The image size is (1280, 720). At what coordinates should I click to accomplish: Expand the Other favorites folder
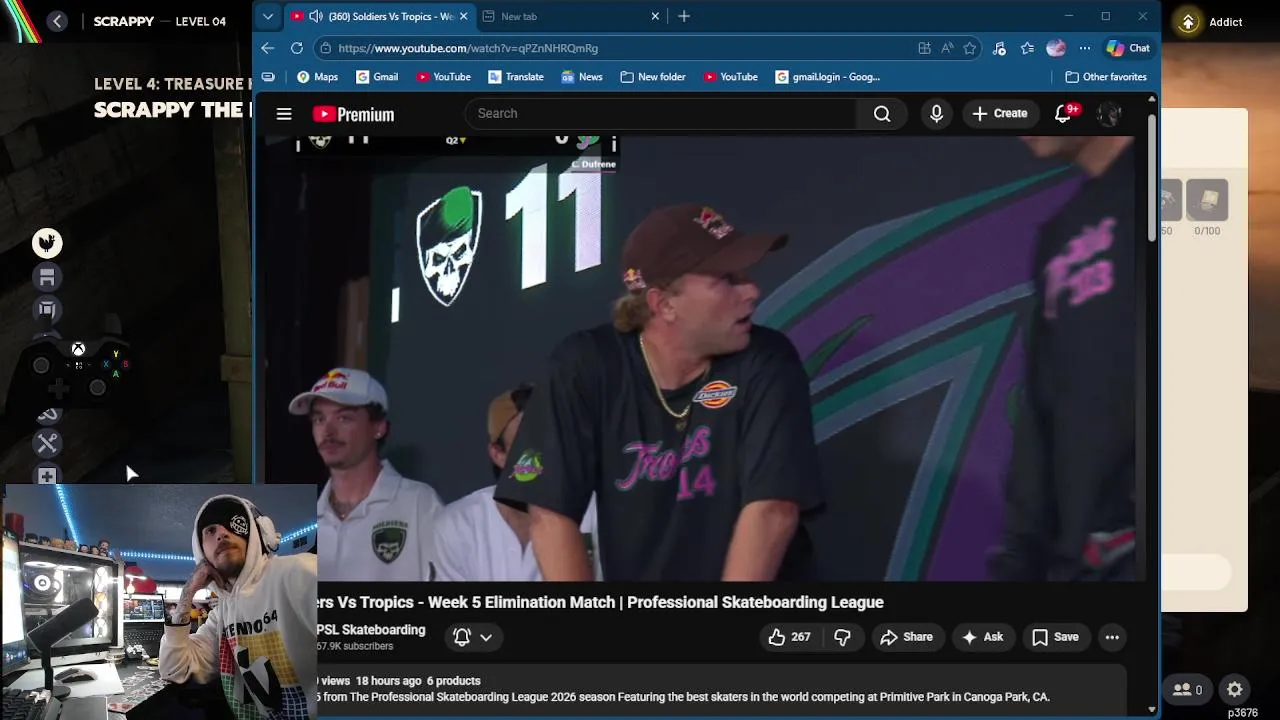click(x=1106, y=77)
